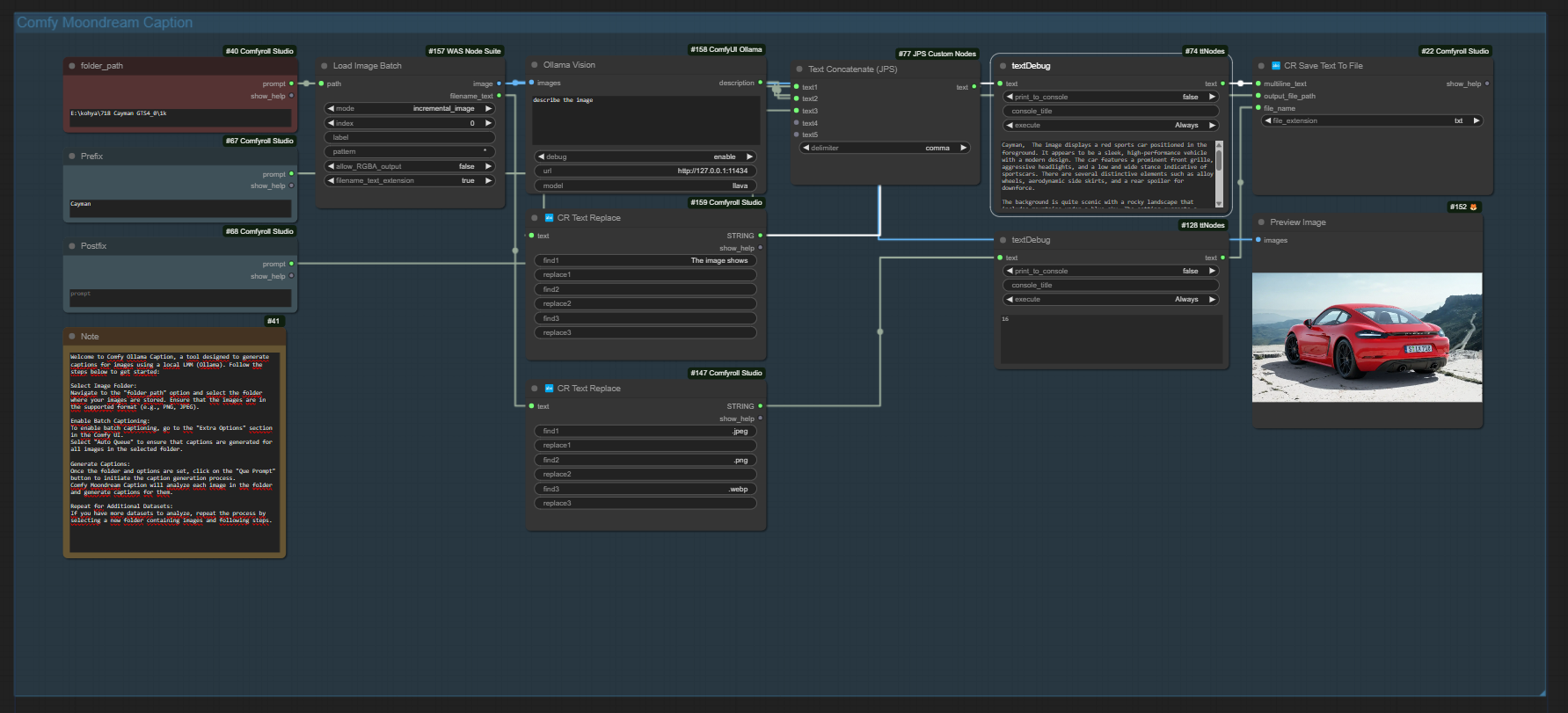Image resolution: width=1568 pixels, height=713 pixels.
Task: Collapse the Preview Image node via its dot
Action: pyautogui.click(x=1261, y=222)
